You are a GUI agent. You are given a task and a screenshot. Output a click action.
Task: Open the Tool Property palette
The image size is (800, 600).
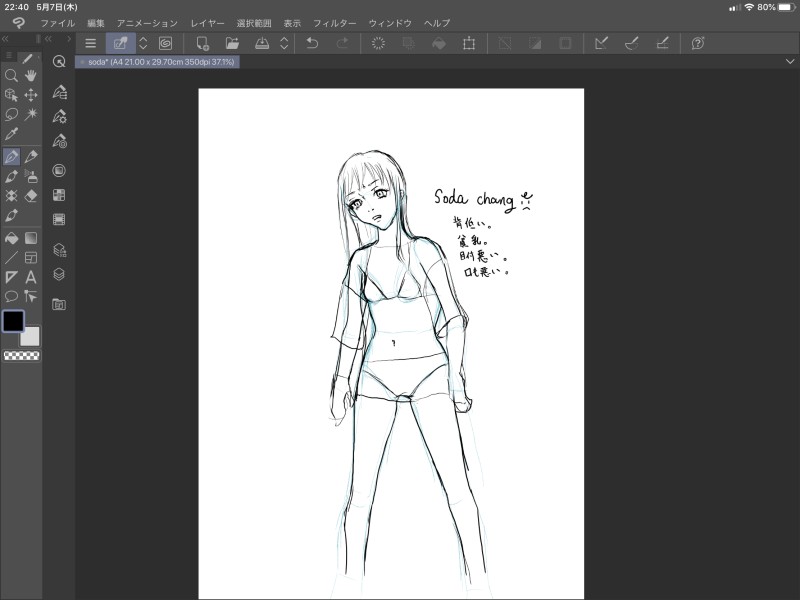pyautogui.click(x=59, y=116)
